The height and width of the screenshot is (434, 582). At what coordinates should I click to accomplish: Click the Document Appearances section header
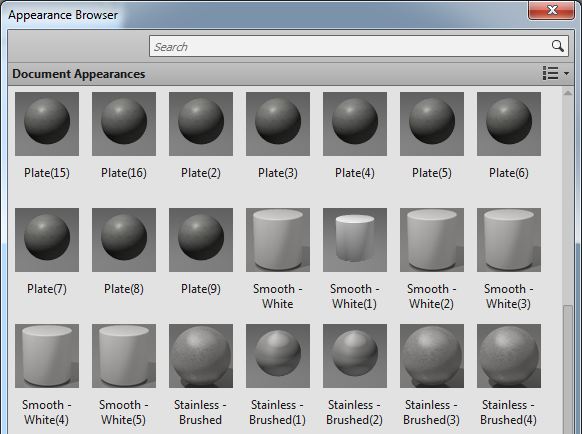tap(79, 74)
